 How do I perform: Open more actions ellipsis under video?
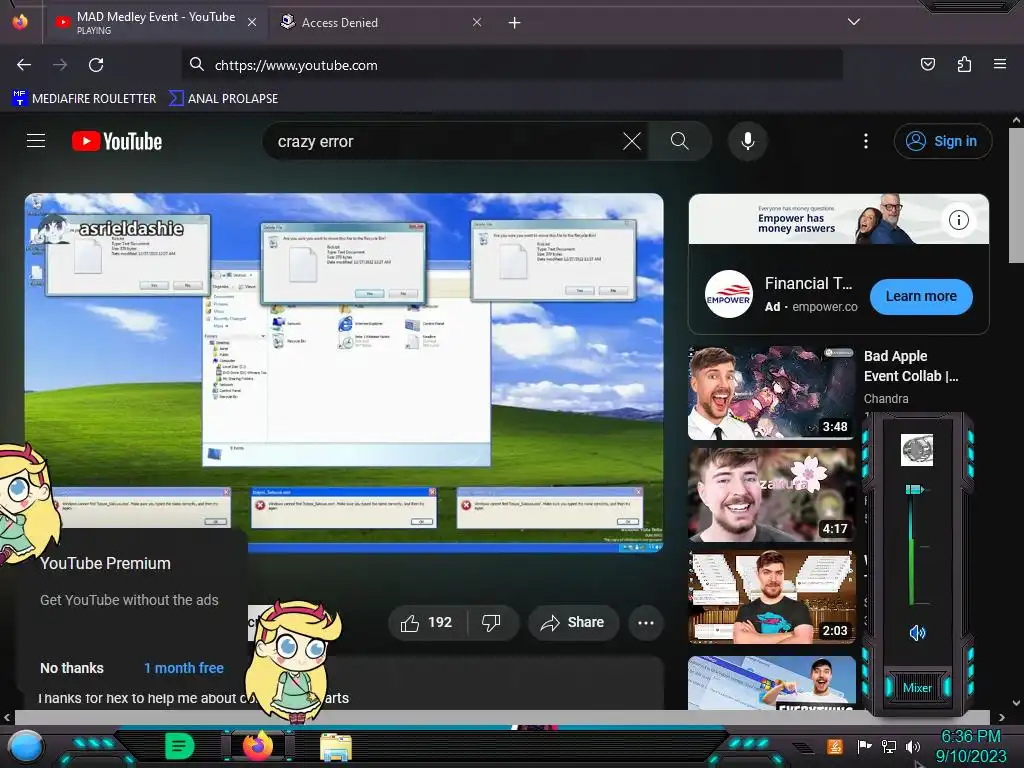coord(646,622)
